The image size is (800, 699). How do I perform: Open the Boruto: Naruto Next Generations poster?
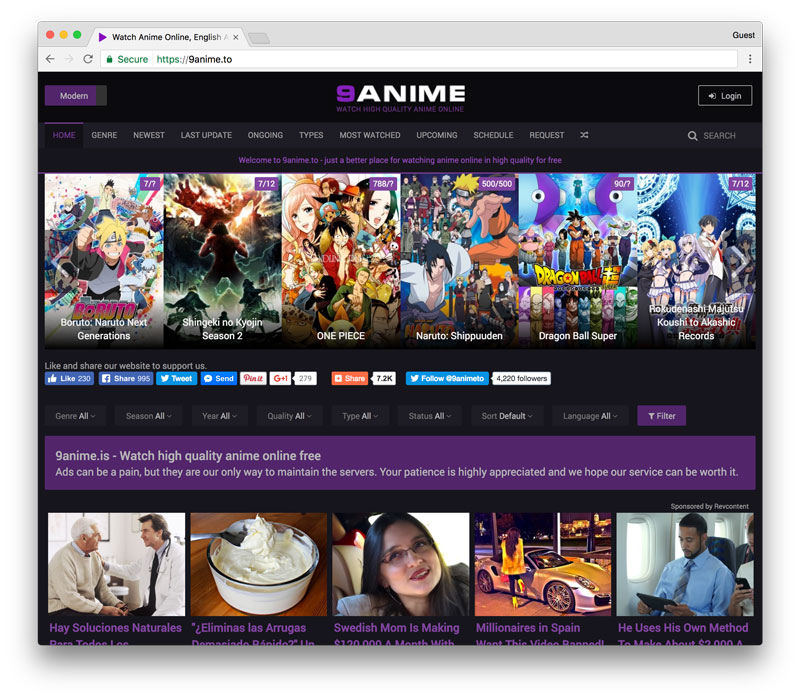click(x=104, y=261)
